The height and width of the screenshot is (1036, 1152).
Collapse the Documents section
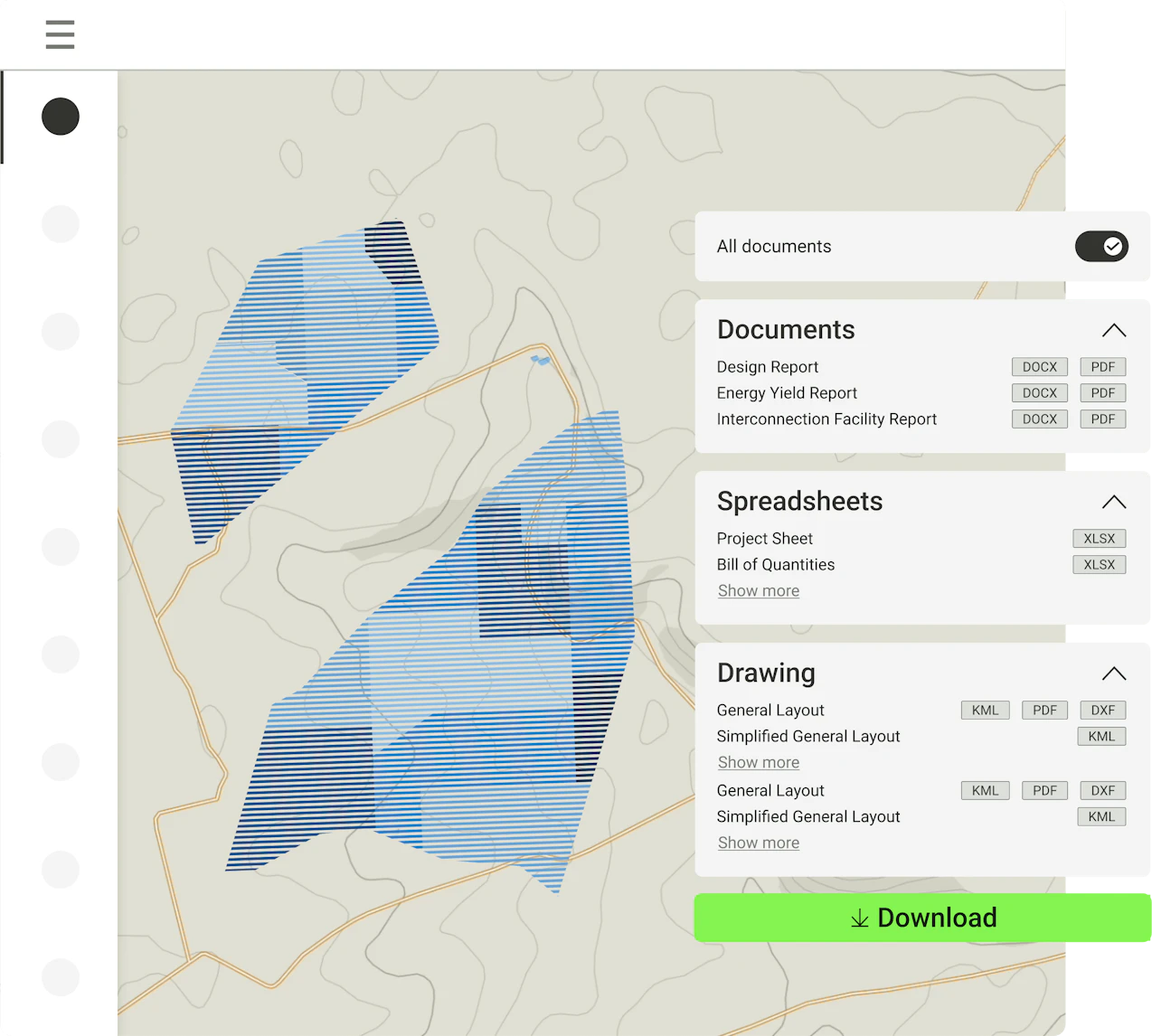1114,331
